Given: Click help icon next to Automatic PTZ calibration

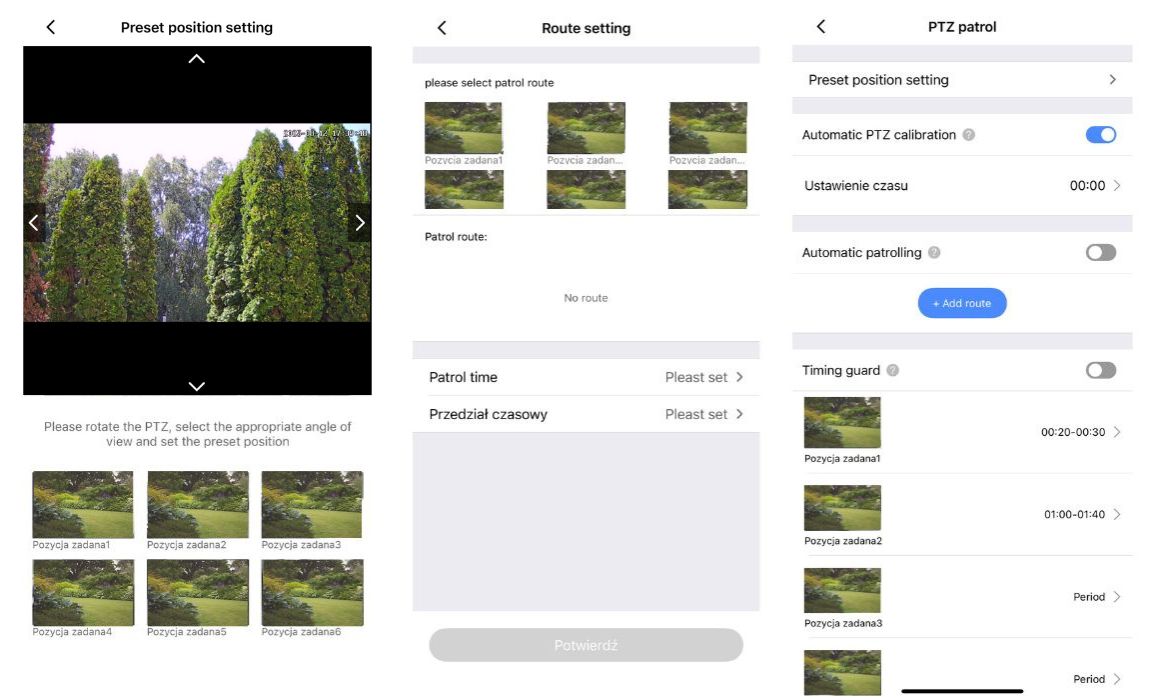Looking at the screenshot, I should point(969,135).
